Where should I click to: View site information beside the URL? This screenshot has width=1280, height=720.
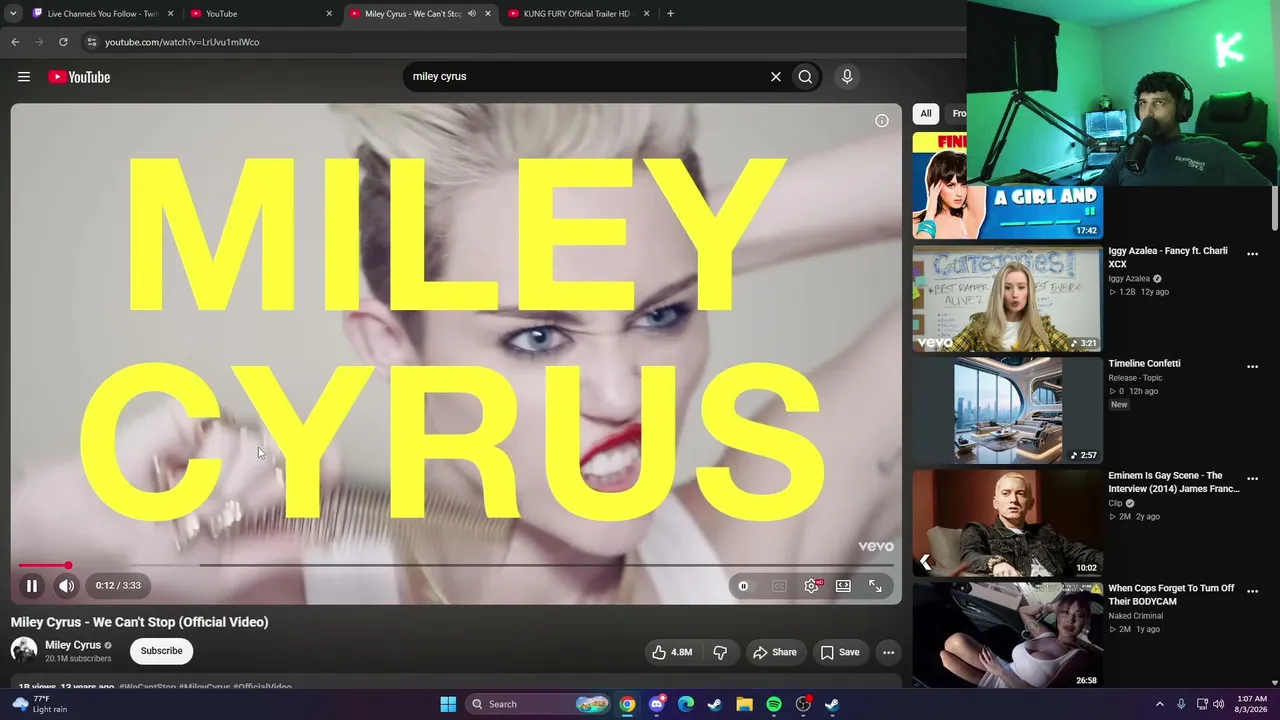coord(91,42)
